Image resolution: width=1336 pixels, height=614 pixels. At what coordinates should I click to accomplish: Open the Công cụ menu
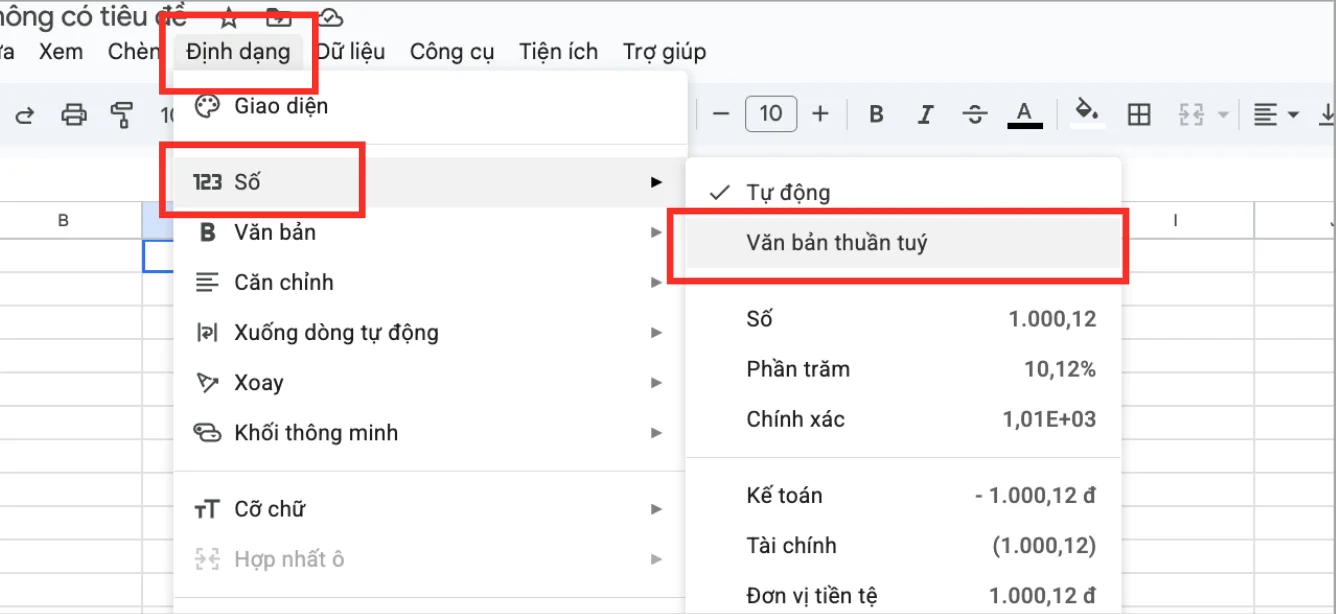(x=452, y=52)
